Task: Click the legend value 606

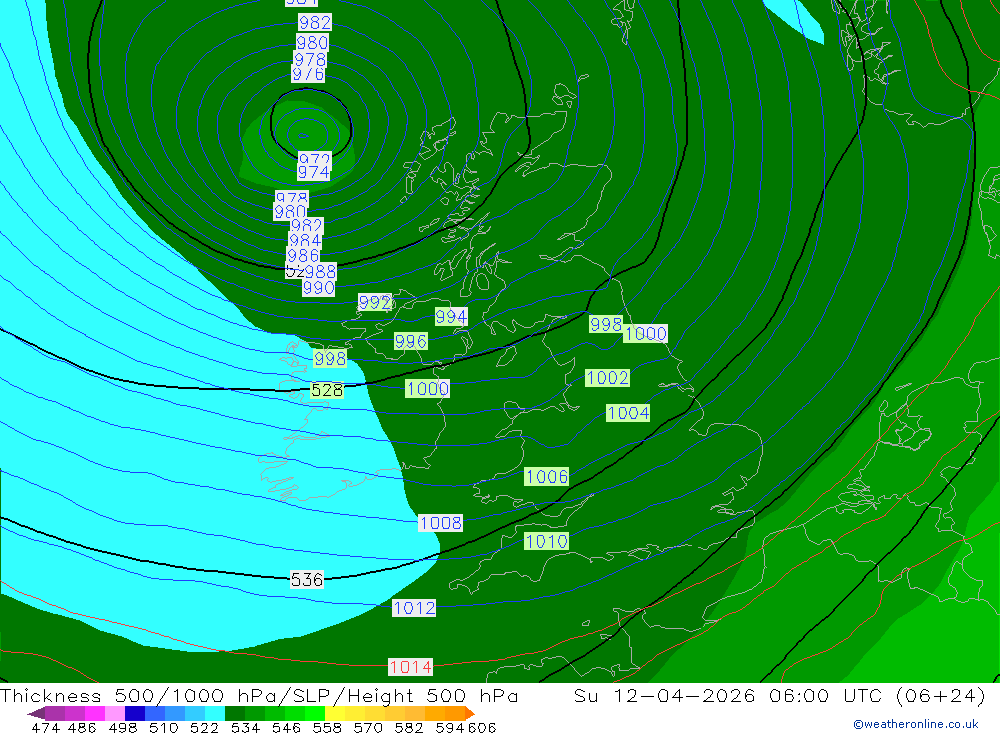Action: [x=482, y=728]
